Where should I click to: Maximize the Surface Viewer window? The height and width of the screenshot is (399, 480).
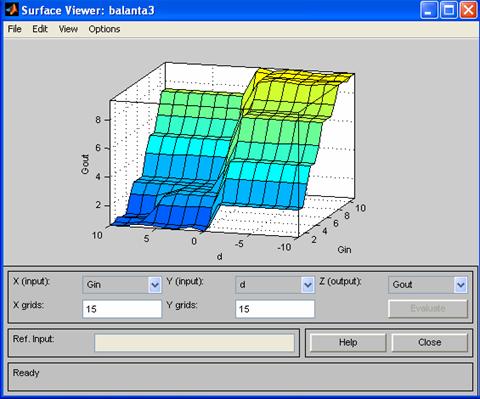click(449, 10)
